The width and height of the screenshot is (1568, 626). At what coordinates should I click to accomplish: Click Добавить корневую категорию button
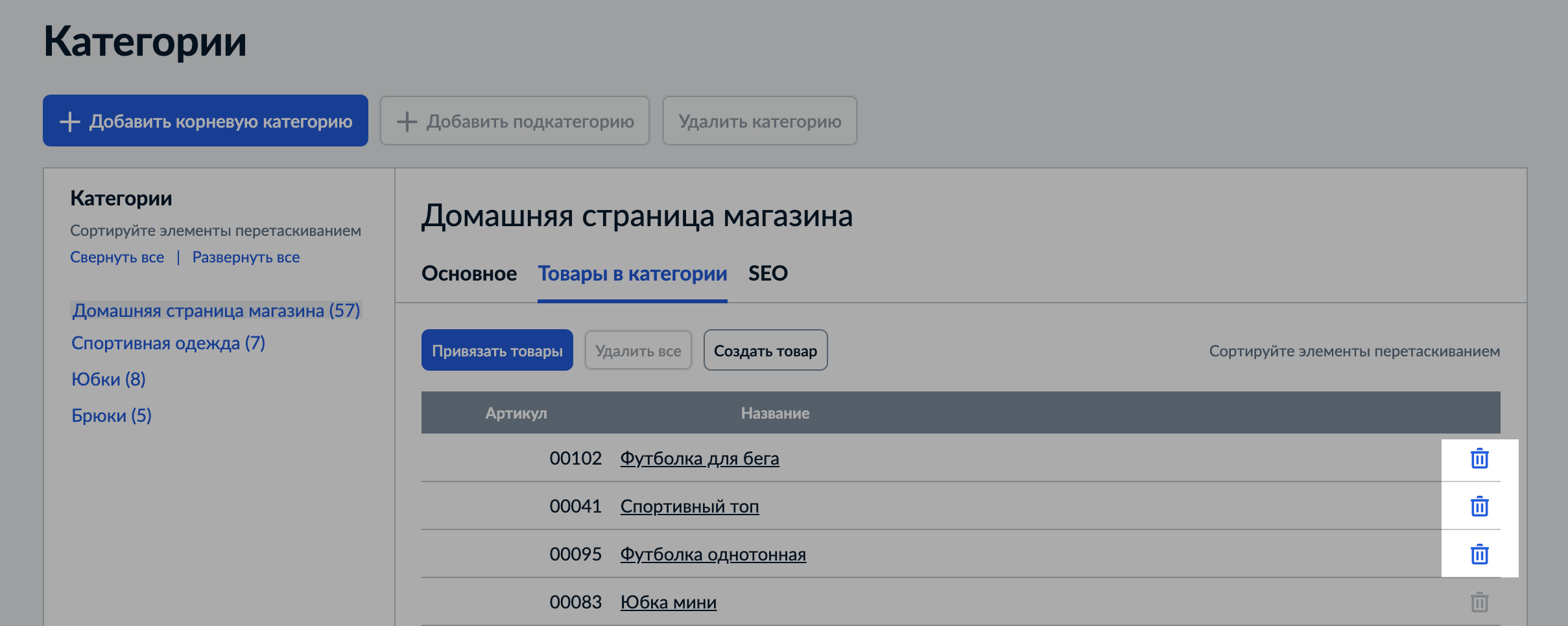[206, 121]
